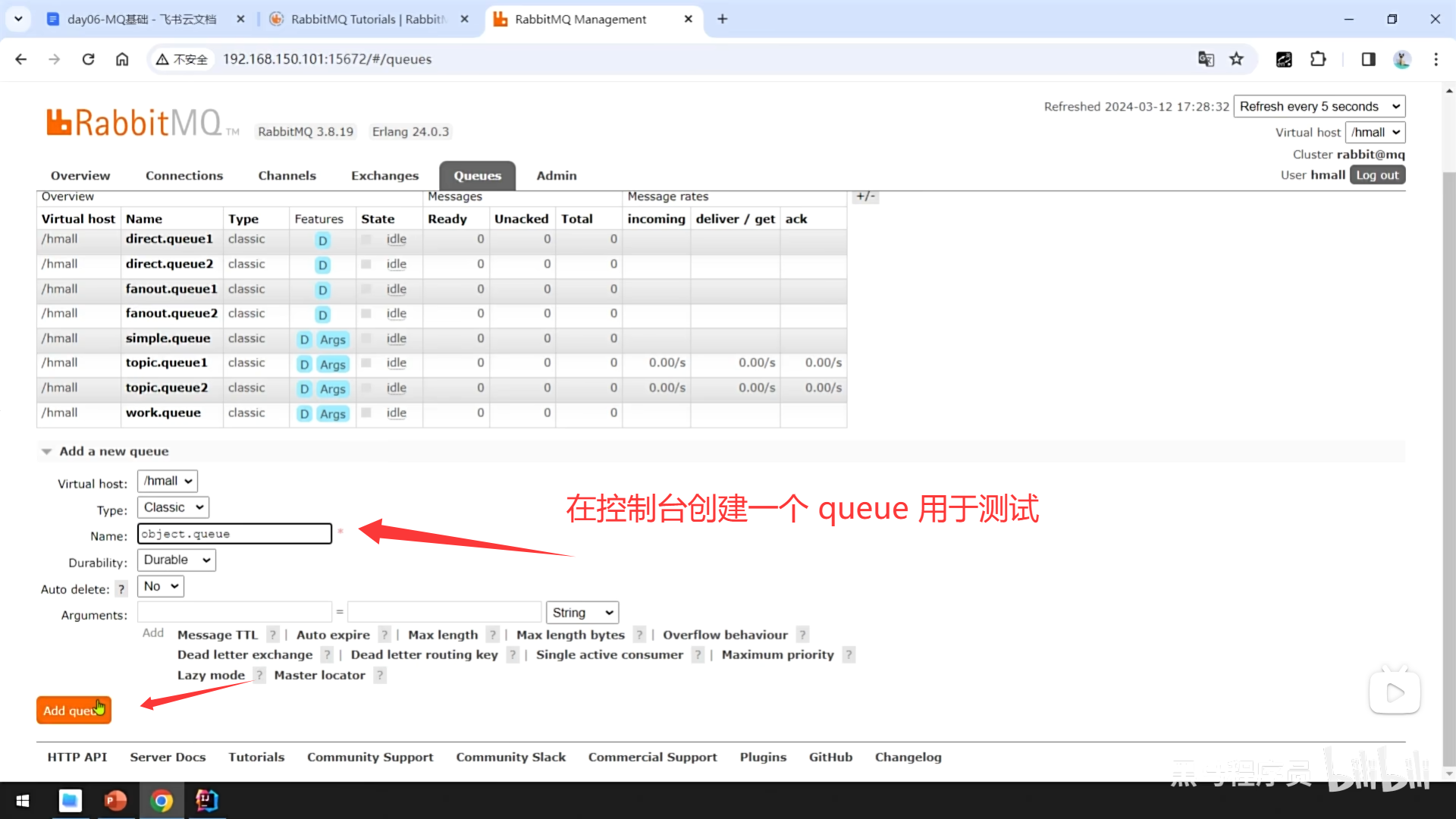Open the queue Type Classic dropdown
Screen dimensions: 1456x819
[173, 507]
